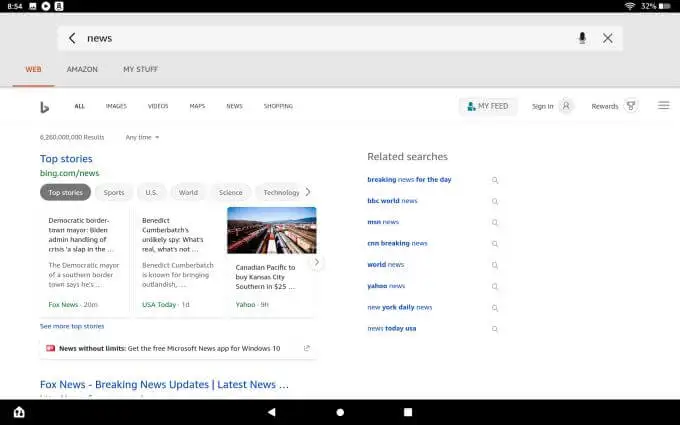Tap the back arrow in search bar
The image size is (680, 425).
coord(72,38)
